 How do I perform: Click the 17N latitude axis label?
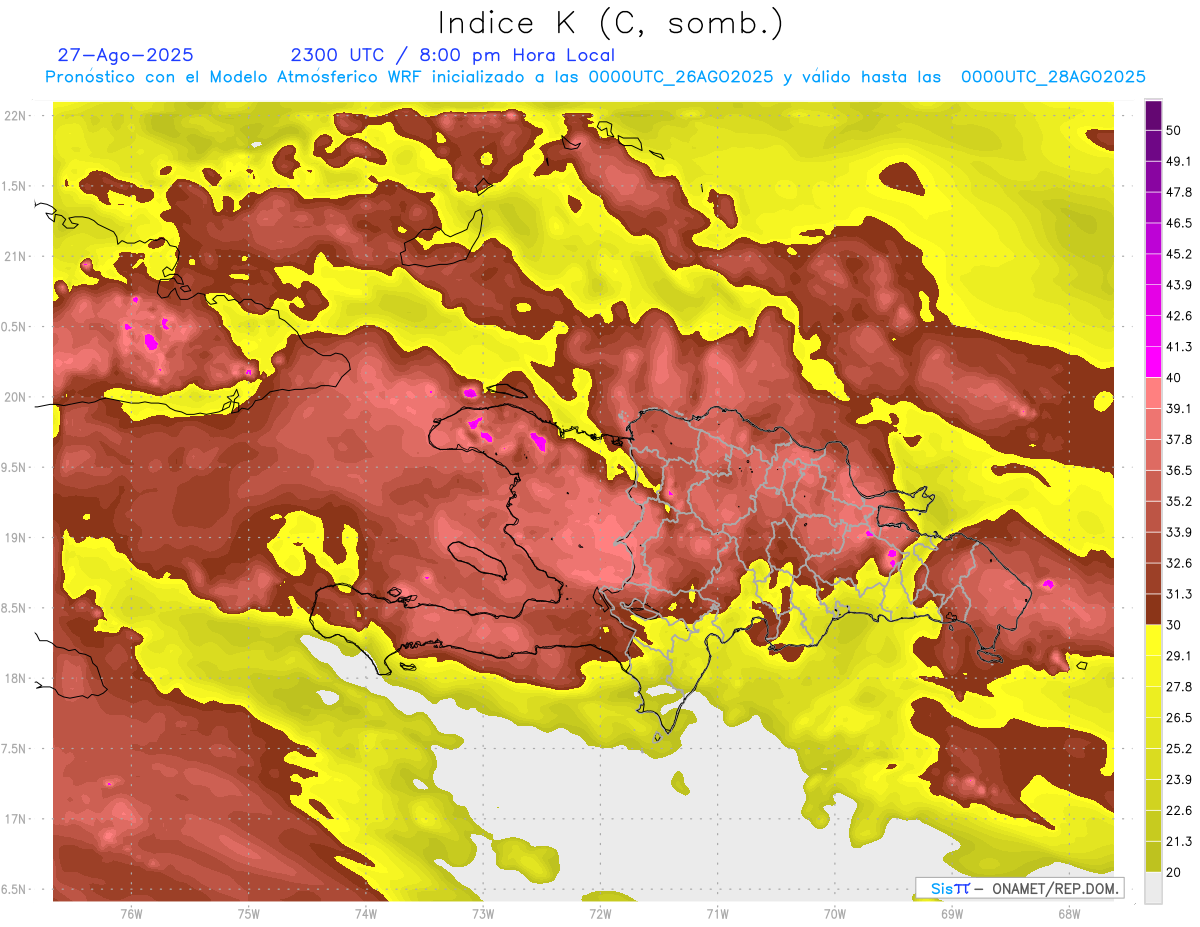pos(15,819)
